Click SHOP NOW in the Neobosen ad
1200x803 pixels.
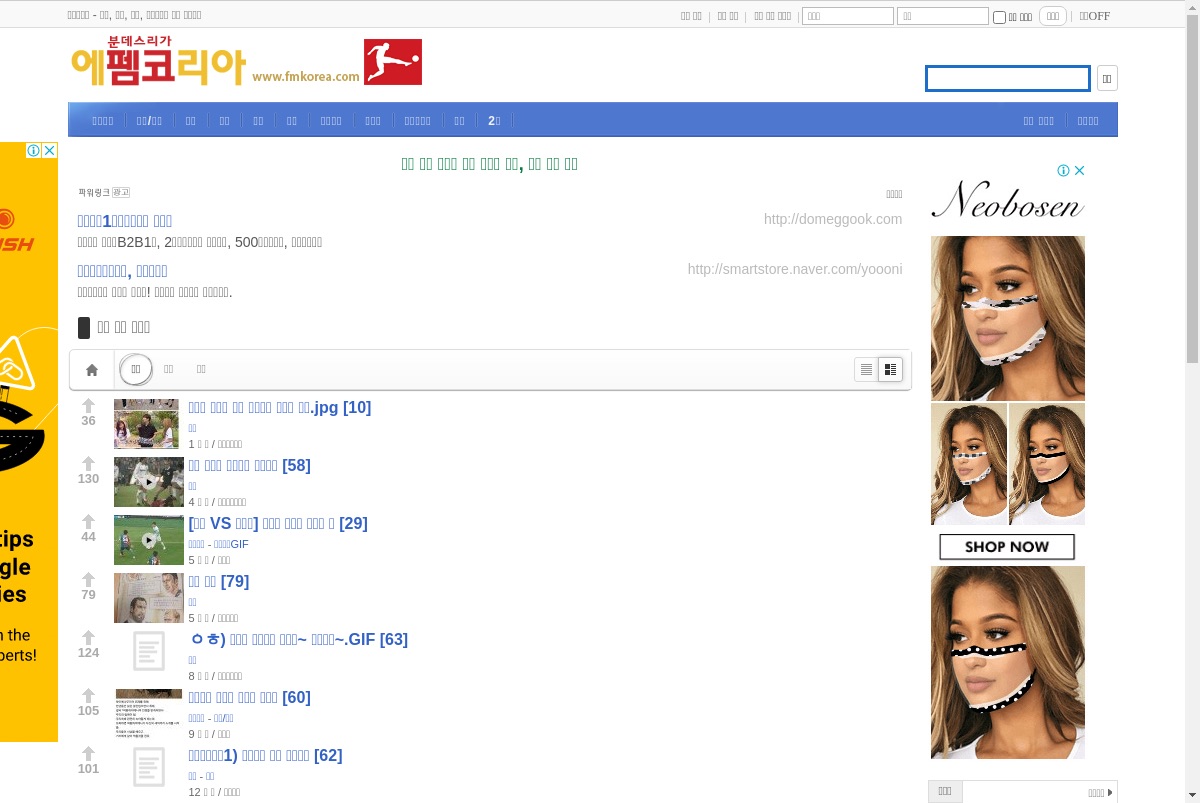(1007, 547)
